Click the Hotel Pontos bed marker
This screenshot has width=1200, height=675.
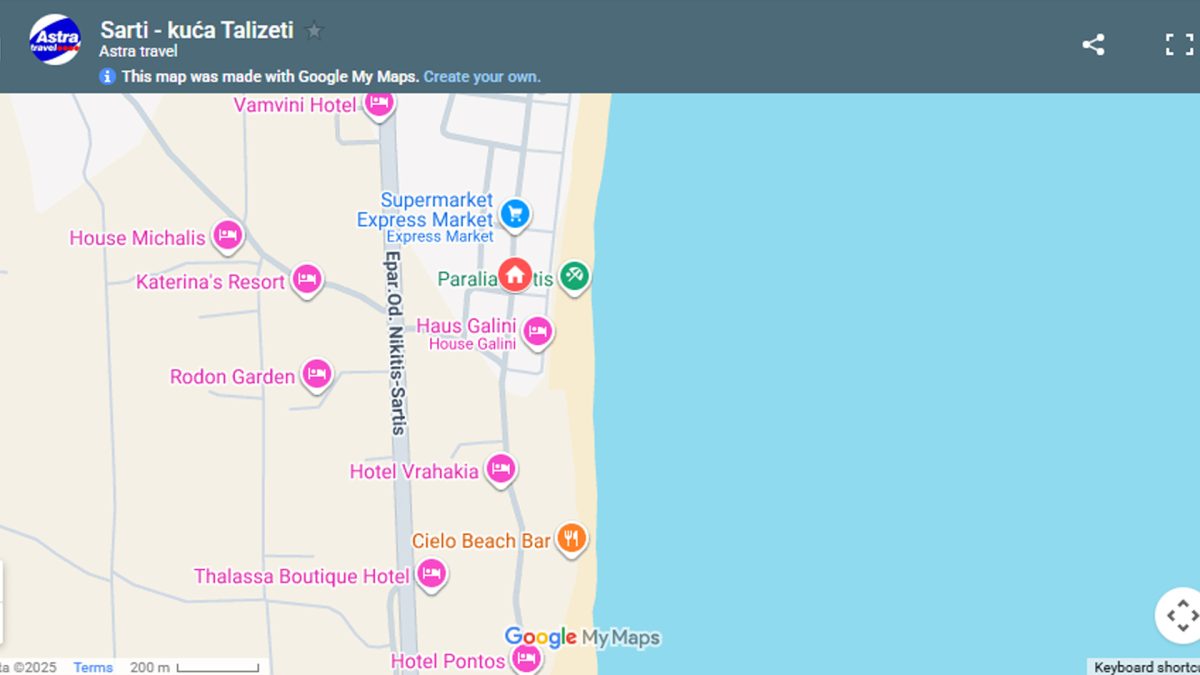[526, 658]
